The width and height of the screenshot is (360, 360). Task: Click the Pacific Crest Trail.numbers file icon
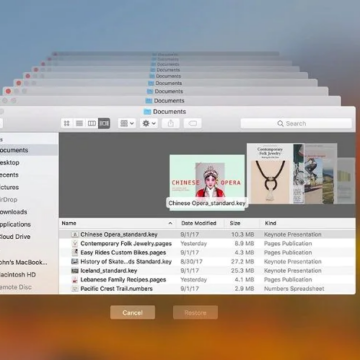coord(75,289)
